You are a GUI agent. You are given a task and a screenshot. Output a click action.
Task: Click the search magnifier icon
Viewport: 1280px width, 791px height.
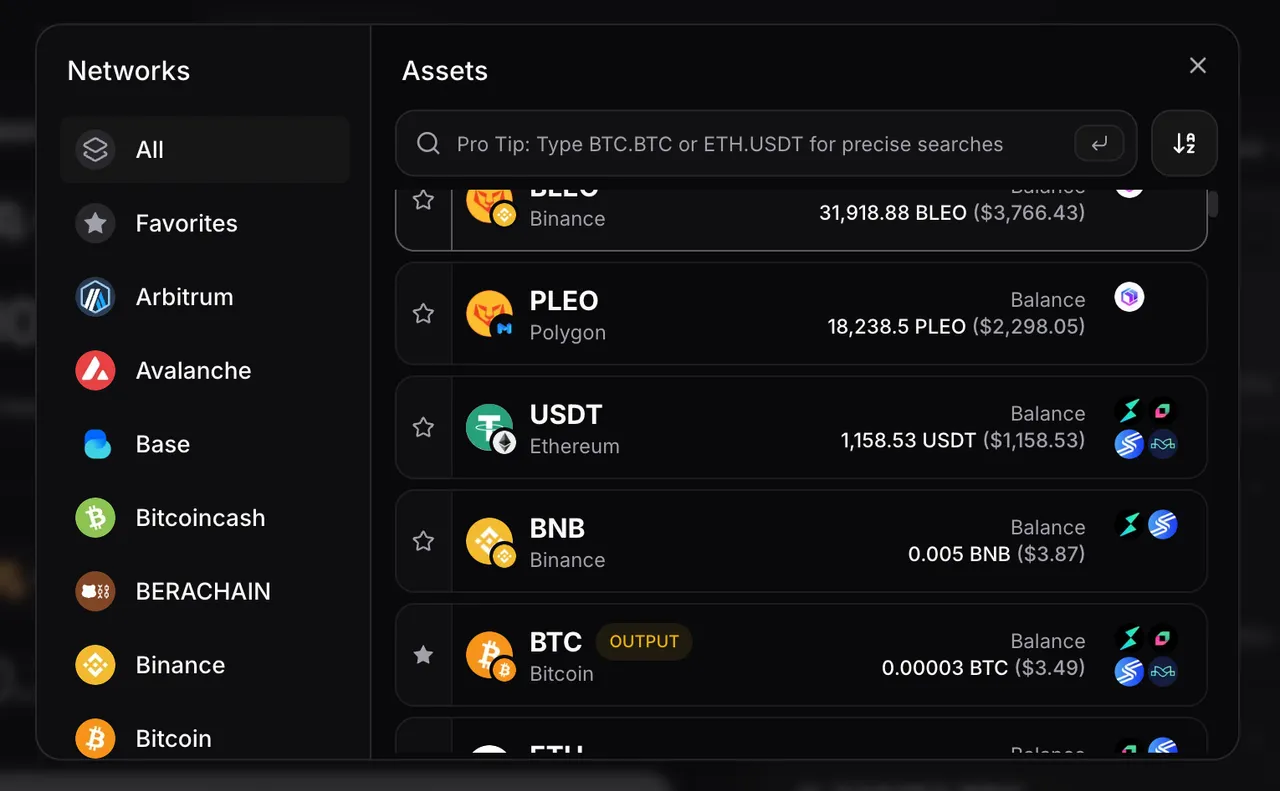[428, 143]
